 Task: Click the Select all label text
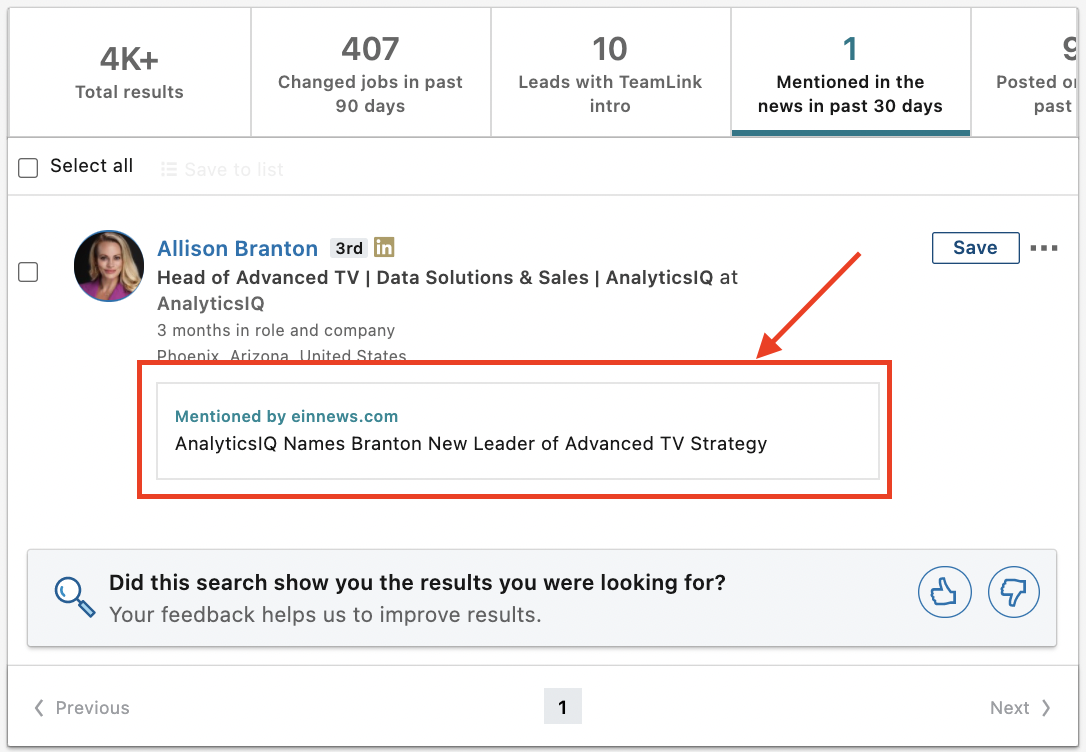pyautogui.click(x=91, y=166)
